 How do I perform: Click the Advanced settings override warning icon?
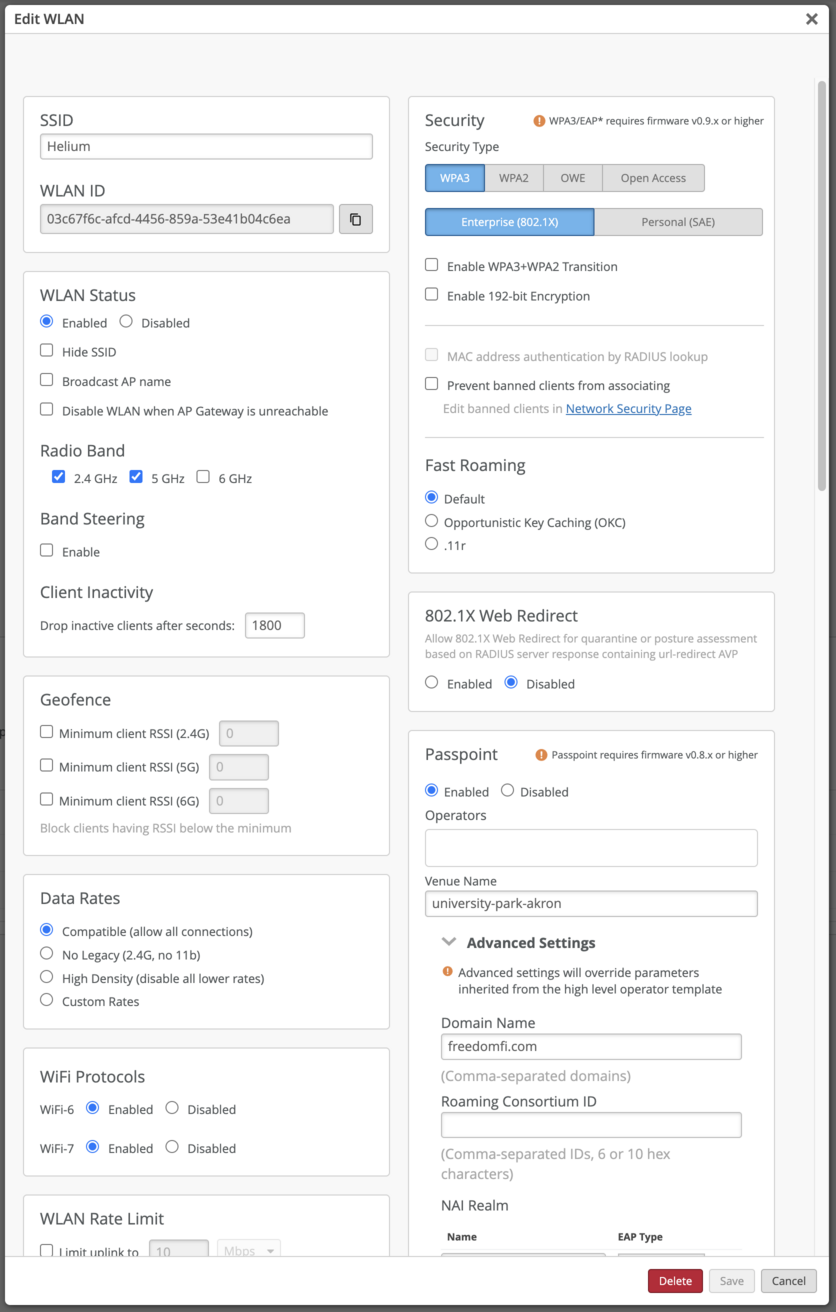pyautogui.click(x=447, y=972)
